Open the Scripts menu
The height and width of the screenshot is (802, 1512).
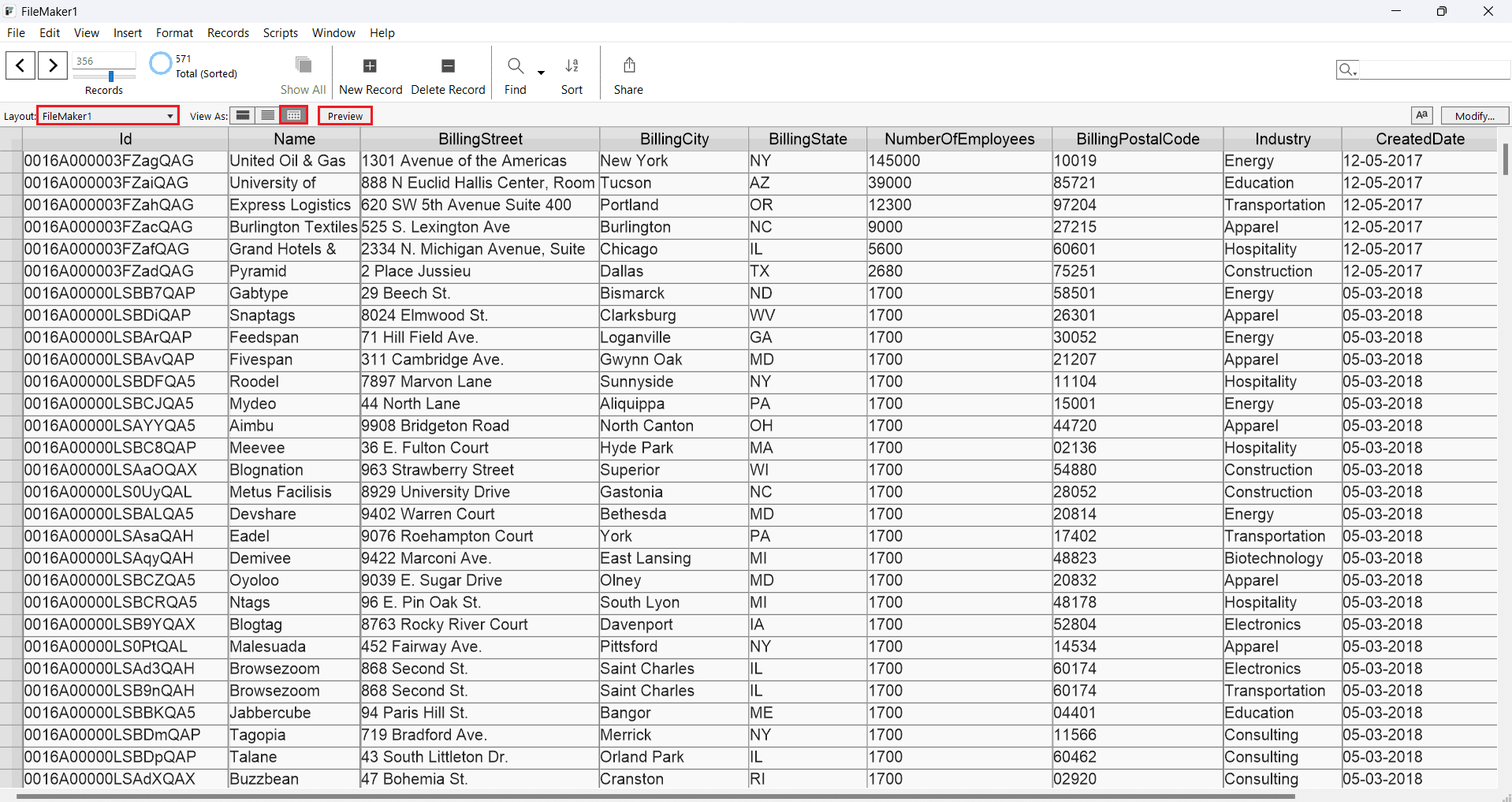pyautogui.click(x=280, y=33)
